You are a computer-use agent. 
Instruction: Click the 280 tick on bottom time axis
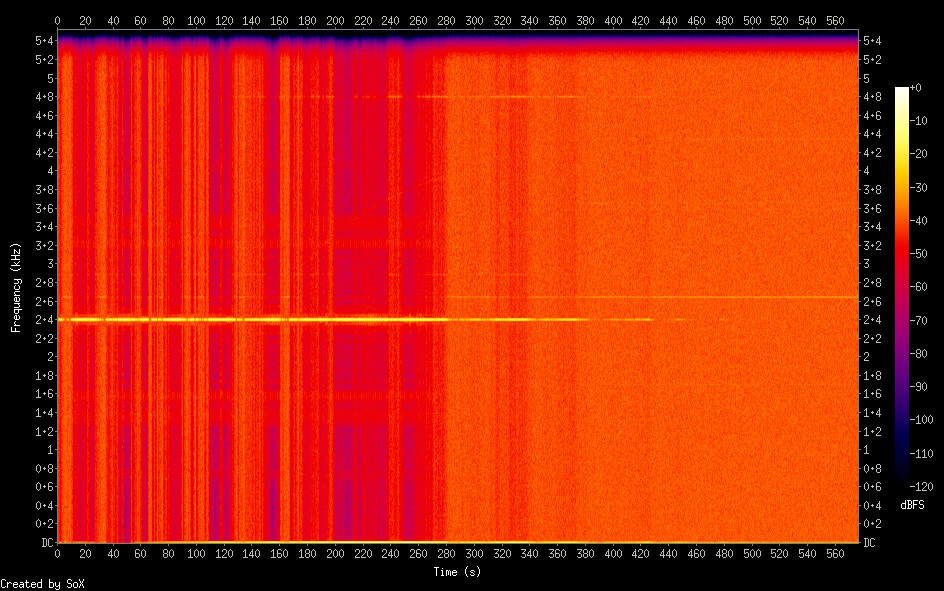[x=446, y=553]
